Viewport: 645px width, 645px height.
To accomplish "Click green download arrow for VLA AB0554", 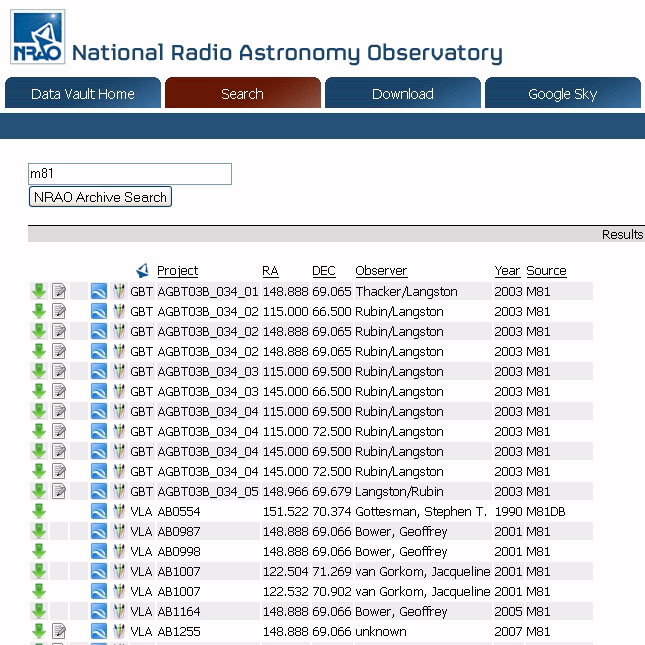I will (39, 511).
